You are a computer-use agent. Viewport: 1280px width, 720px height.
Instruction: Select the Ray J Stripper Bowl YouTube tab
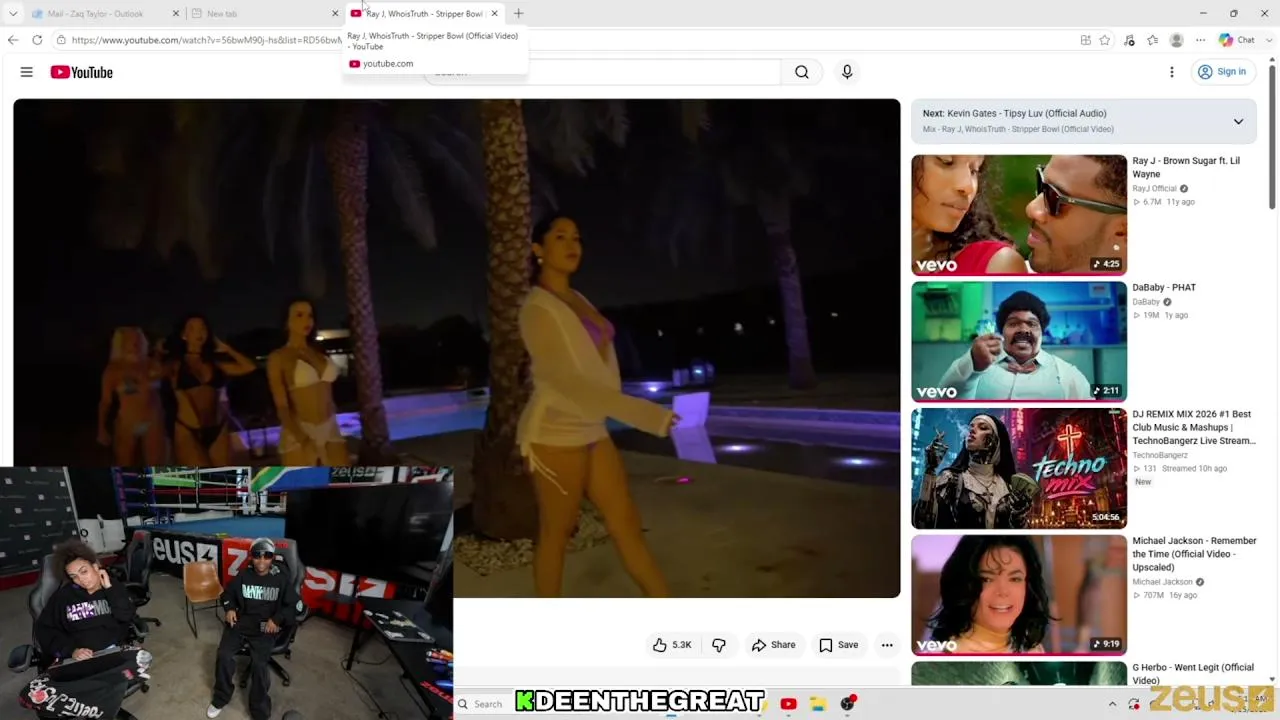click(425, 14)
